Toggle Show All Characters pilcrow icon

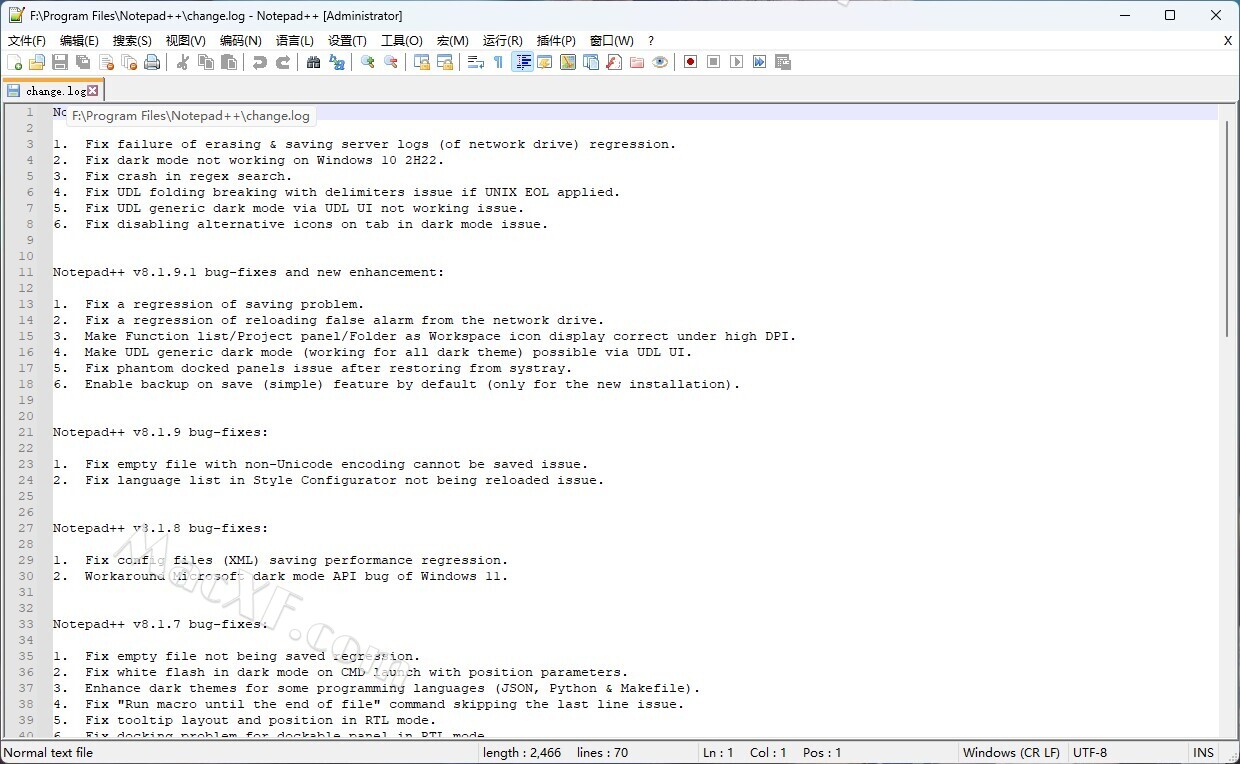(x=499, y=62)
